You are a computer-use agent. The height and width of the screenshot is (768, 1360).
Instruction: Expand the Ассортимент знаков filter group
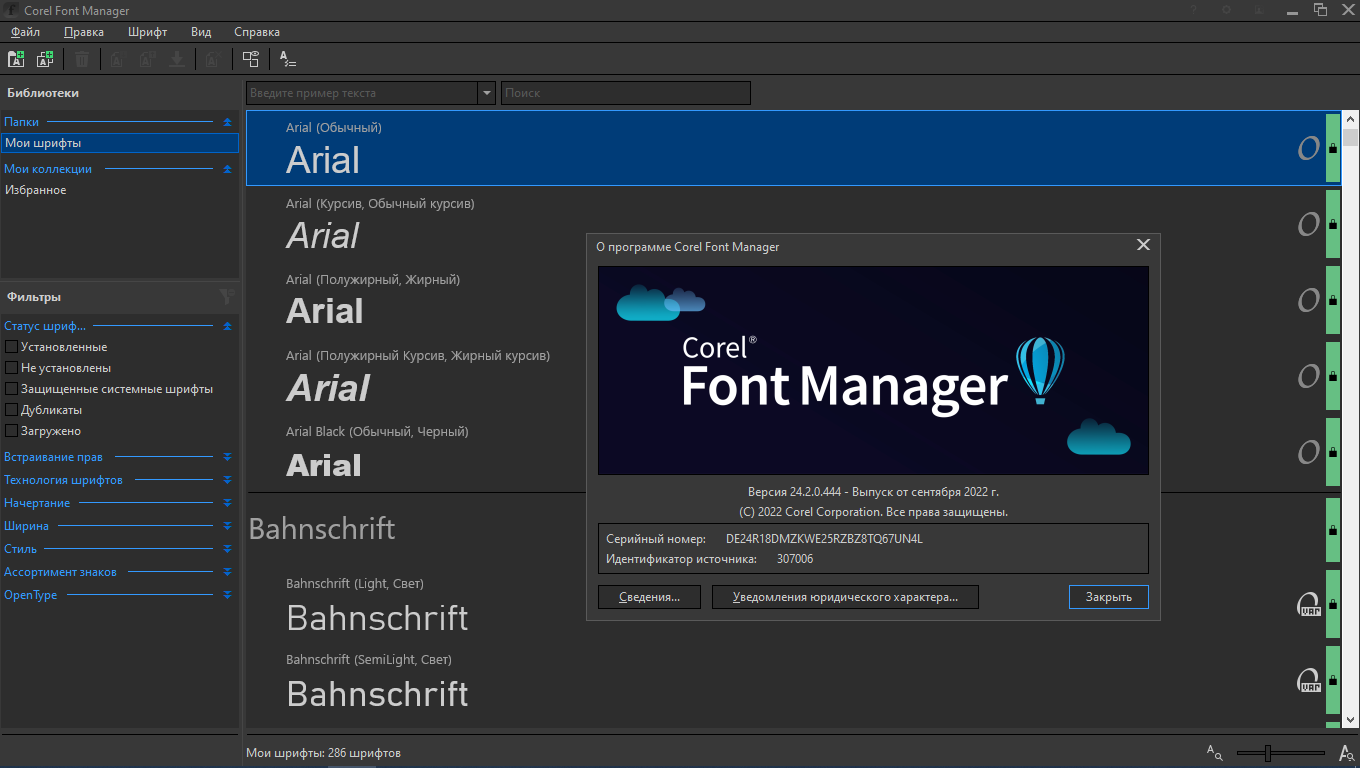[x=227, y=572]
